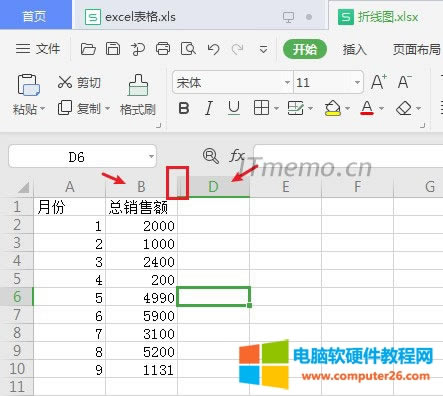Click cell containing 总销售额
Viewport: 443px width, 396px height.
click(x=141, y=207)
